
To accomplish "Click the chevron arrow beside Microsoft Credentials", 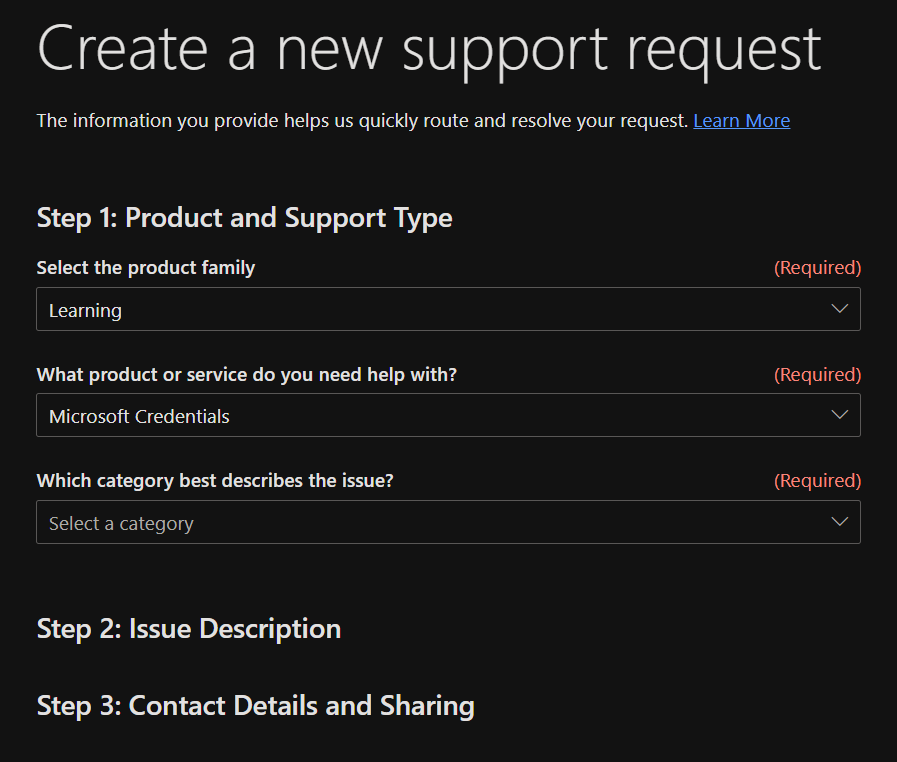I will [840, 416].
